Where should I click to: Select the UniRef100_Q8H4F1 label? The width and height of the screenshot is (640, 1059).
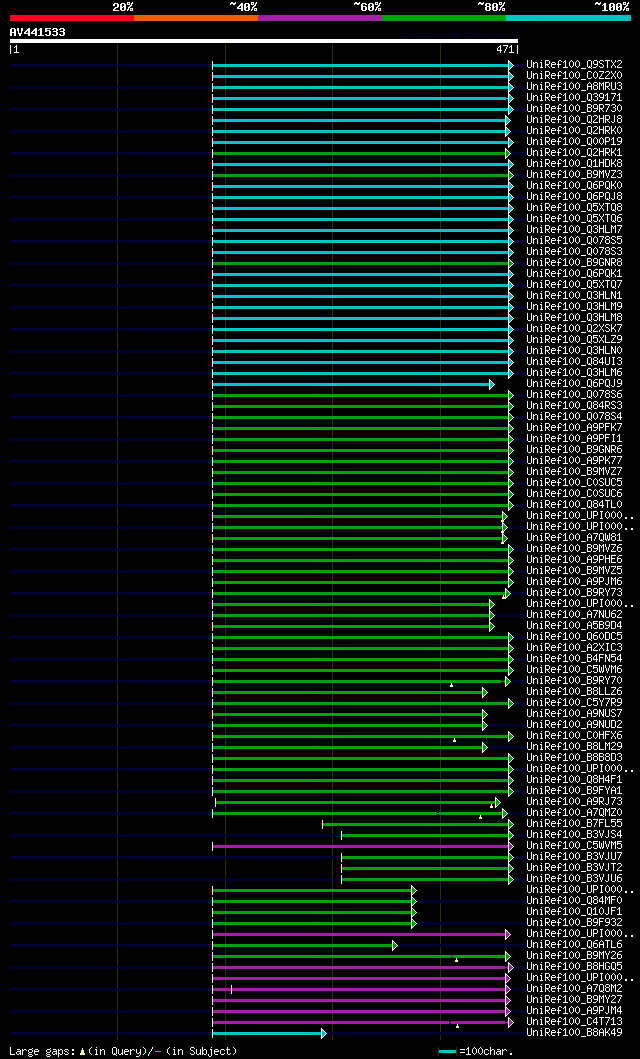(x=575, y=779)
